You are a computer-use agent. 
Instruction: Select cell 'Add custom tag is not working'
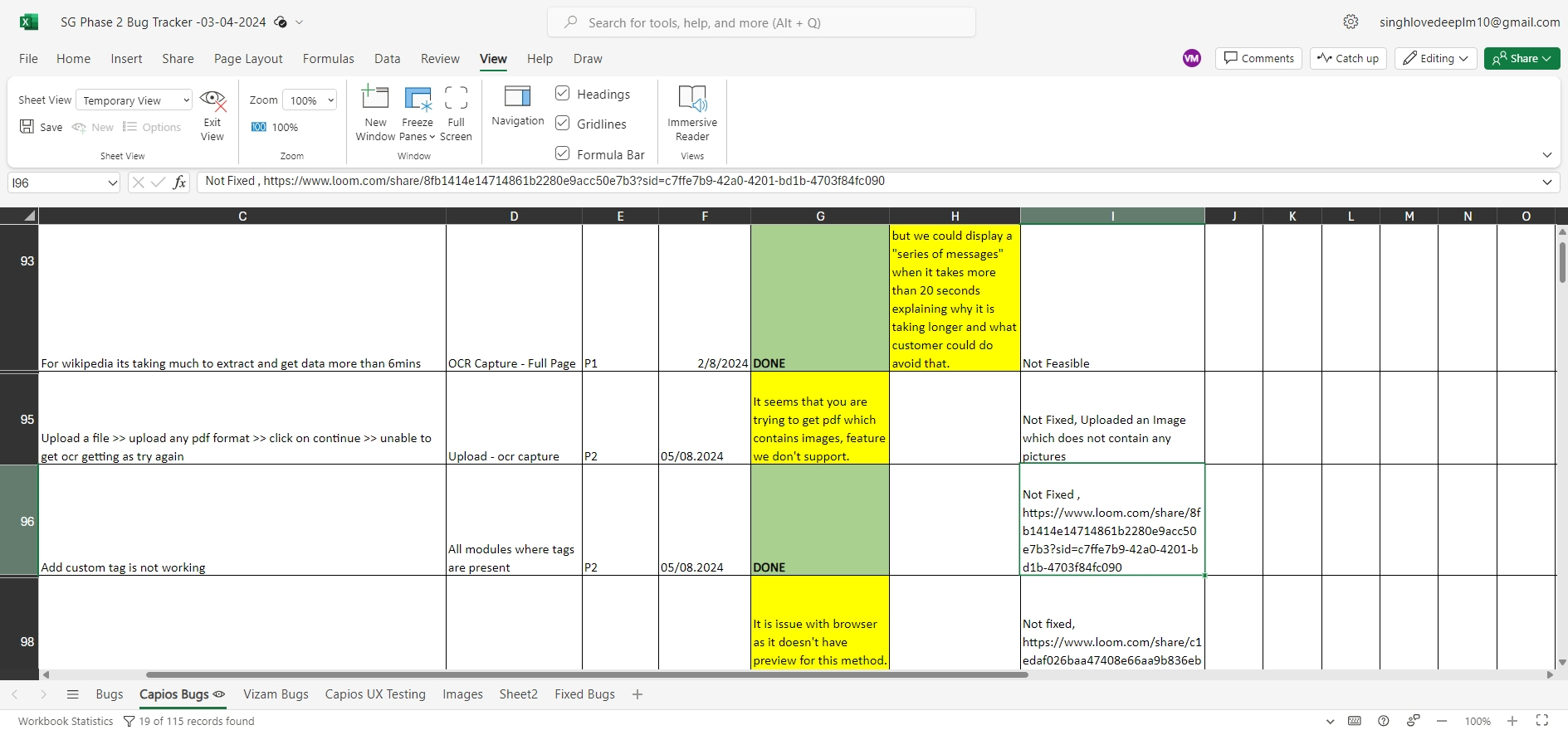tap(242, 520)
